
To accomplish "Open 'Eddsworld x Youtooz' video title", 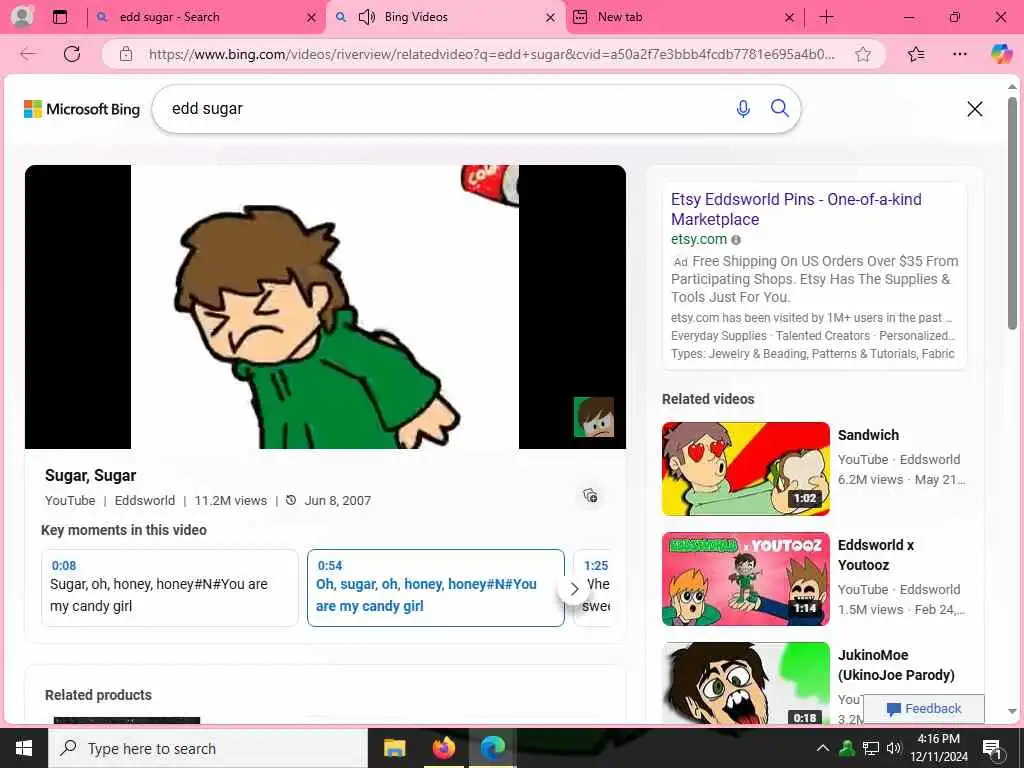I will 876,554.
